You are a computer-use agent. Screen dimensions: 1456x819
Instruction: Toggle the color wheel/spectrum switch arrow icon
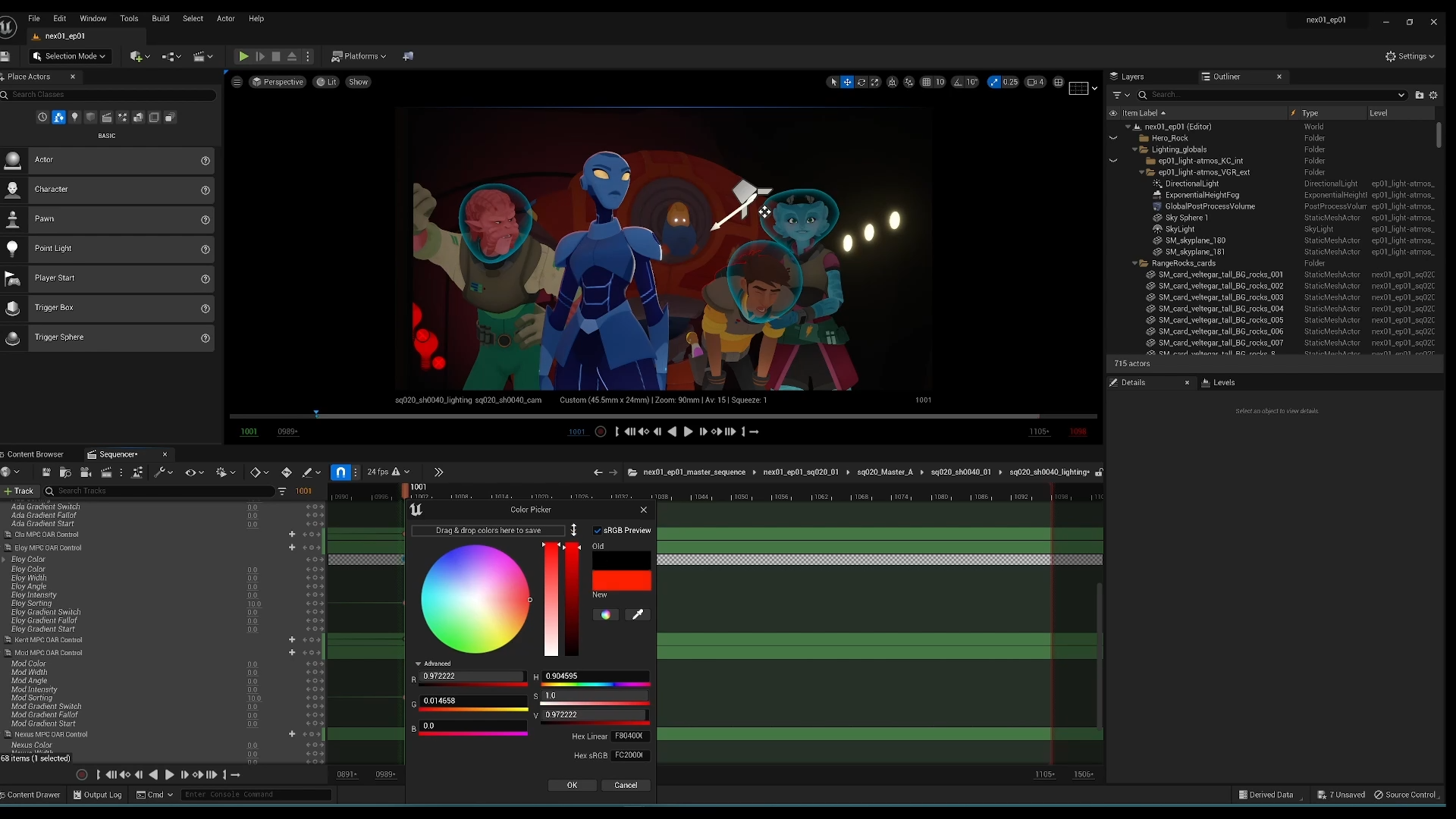coord(573,530)
